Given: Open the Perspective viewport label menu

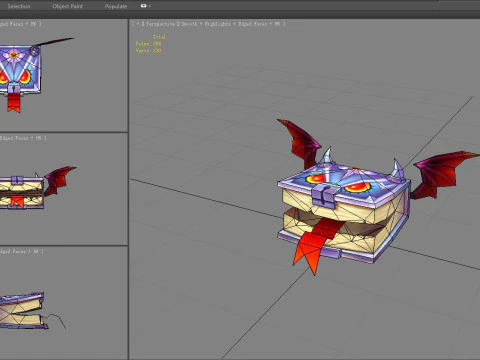Looking at the screenshot, I should 160,24.
